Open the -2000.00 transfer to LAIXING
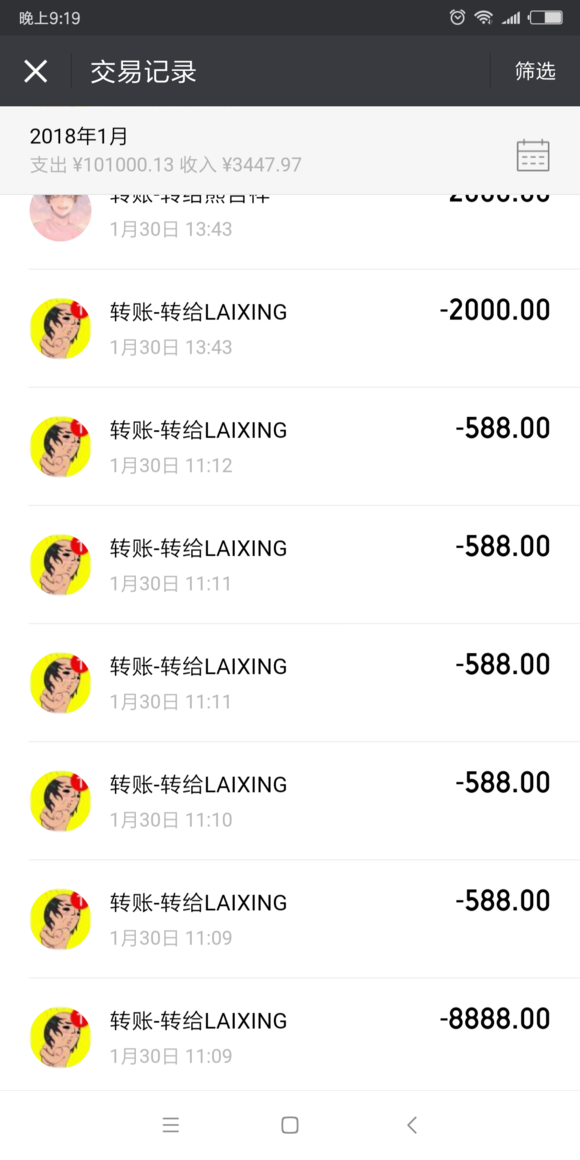Viewport: 580px width, 1160px height. (x=304, y=328)
